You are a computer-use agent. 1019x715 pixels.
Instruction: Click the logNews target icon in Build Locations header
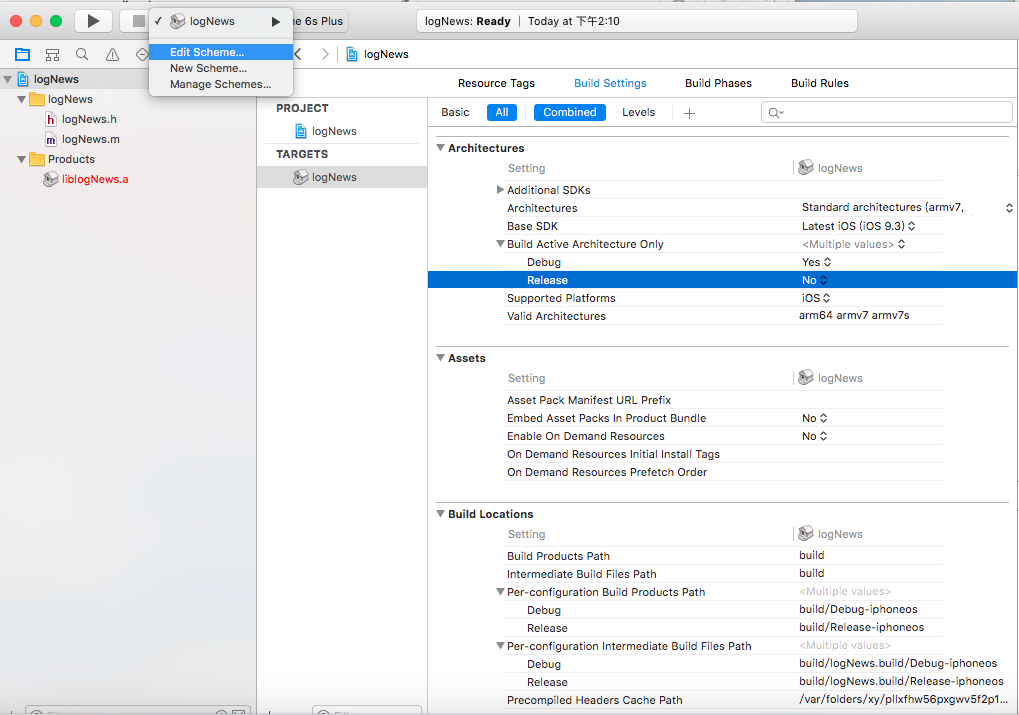[806, 534]
